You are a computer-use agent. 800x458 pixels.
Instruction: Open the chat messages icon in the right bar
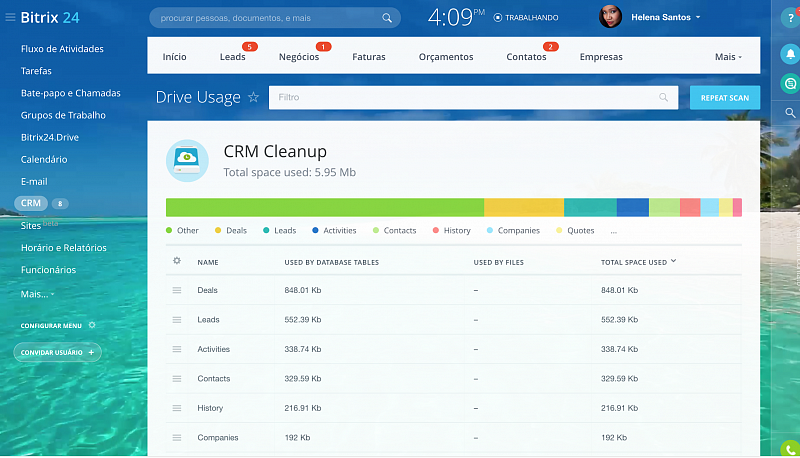pos(790,83)
